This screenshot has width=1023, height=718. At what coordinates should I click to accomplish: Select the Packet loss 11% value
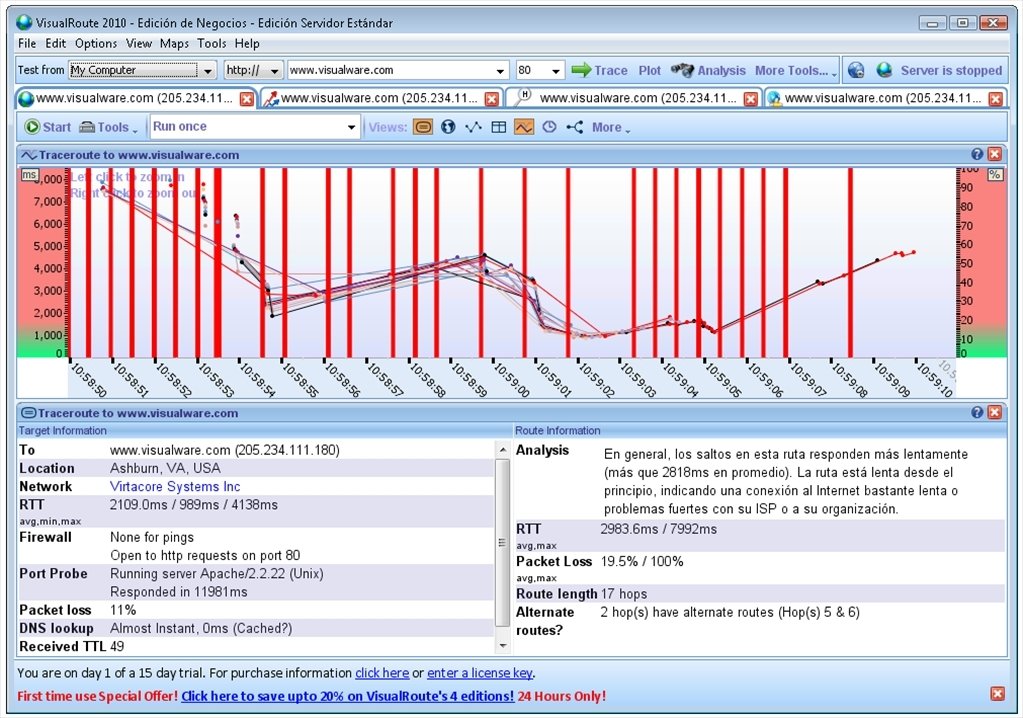pyautogui.click(x=123, y=610)
